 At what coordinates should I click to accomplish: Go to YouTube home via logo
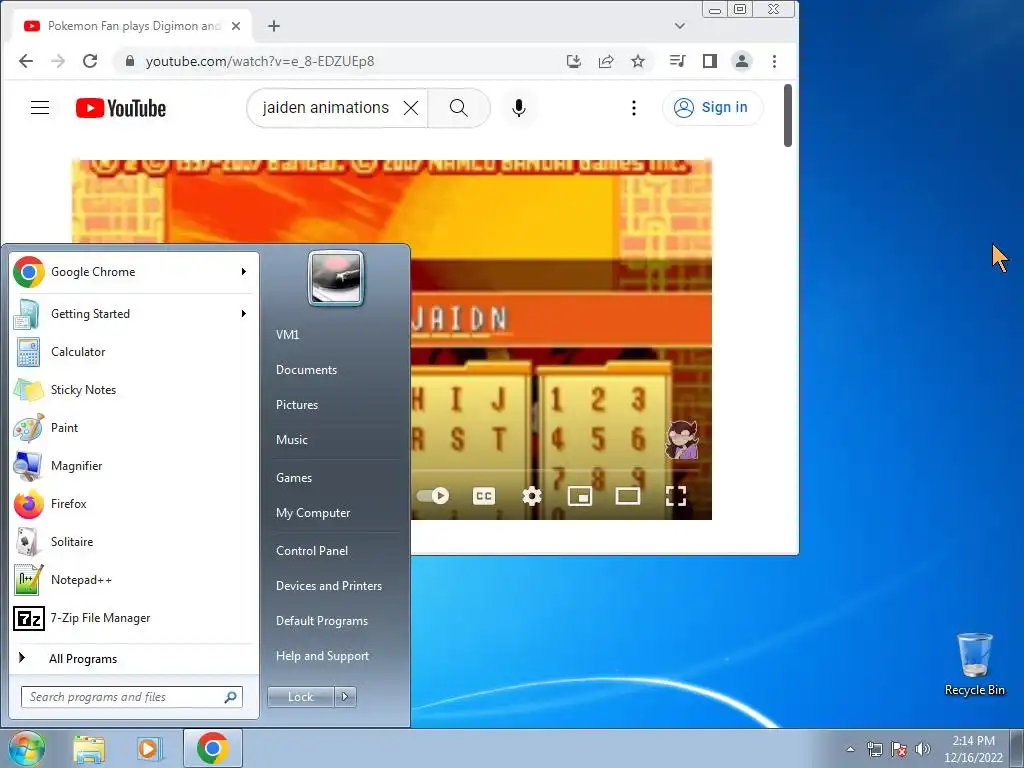coord(121,108)
